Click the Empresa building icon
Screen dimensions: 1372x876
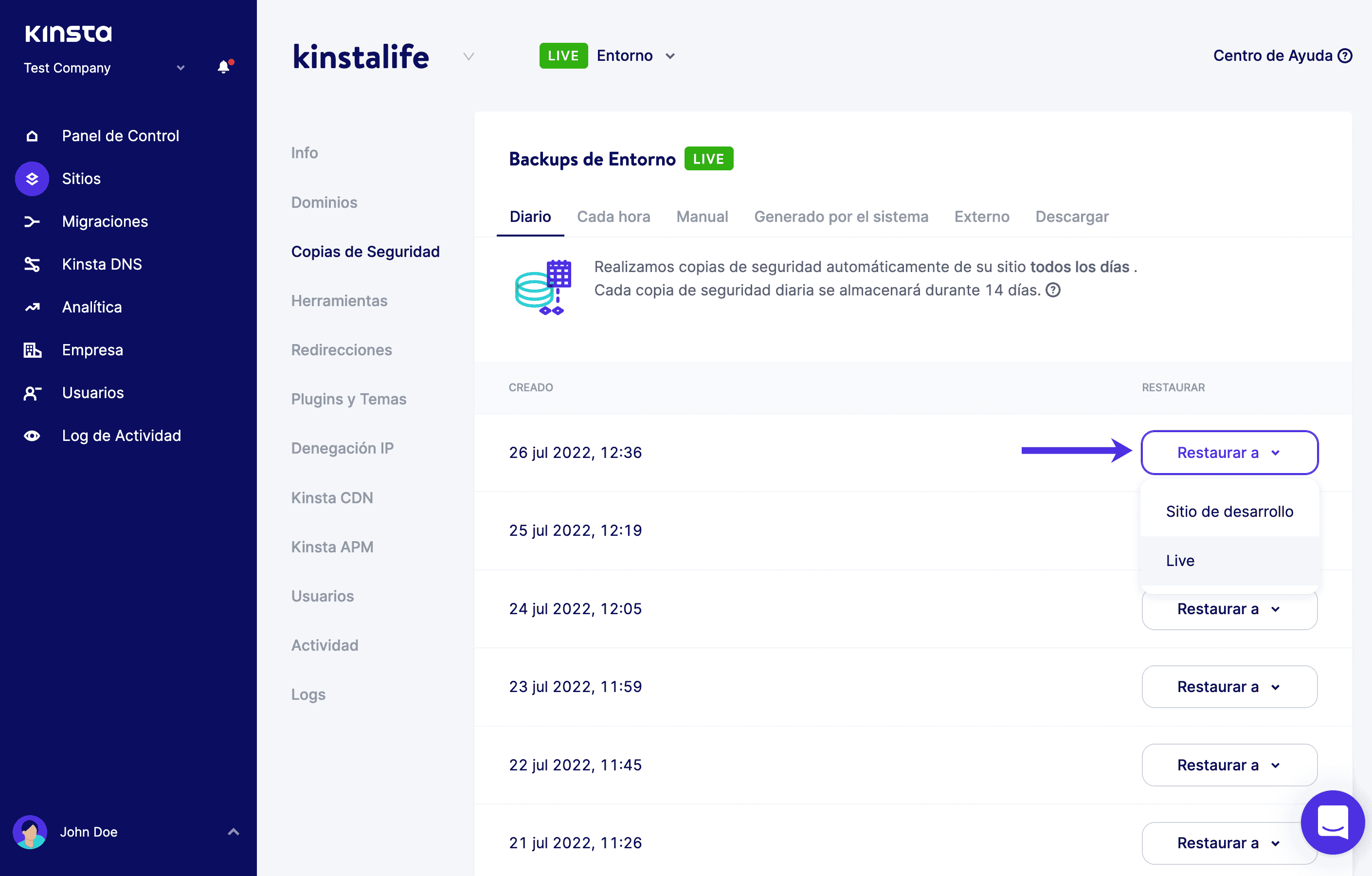[x=32, y=350]
